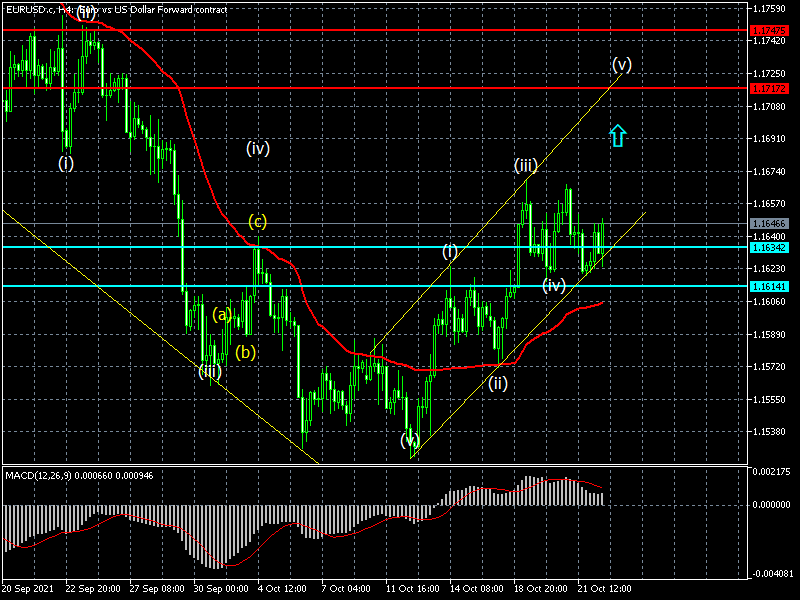Click the (v) label above the cyan arrow
This screenshot has width=800, height=600.
pos(622,65)
